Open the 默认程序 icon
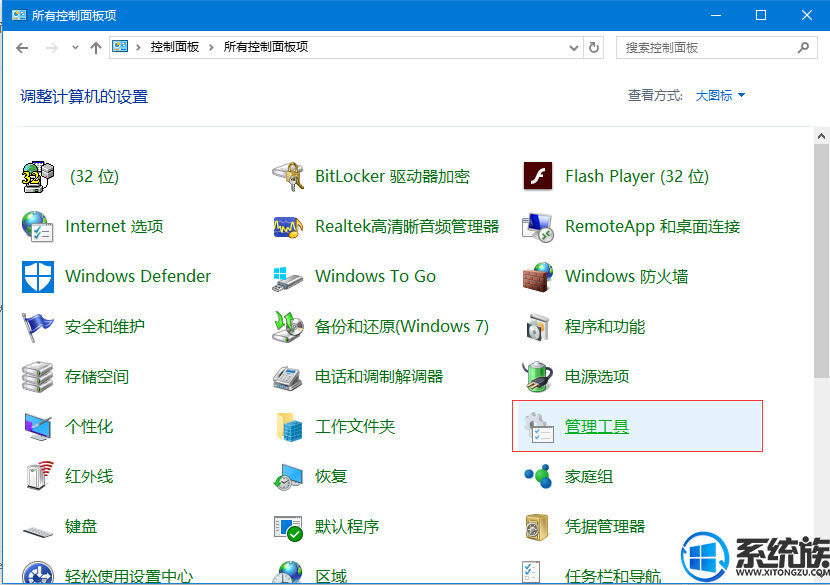Image resolution: width=830 pixels, height=585 pixels. (x=288, y=528)
